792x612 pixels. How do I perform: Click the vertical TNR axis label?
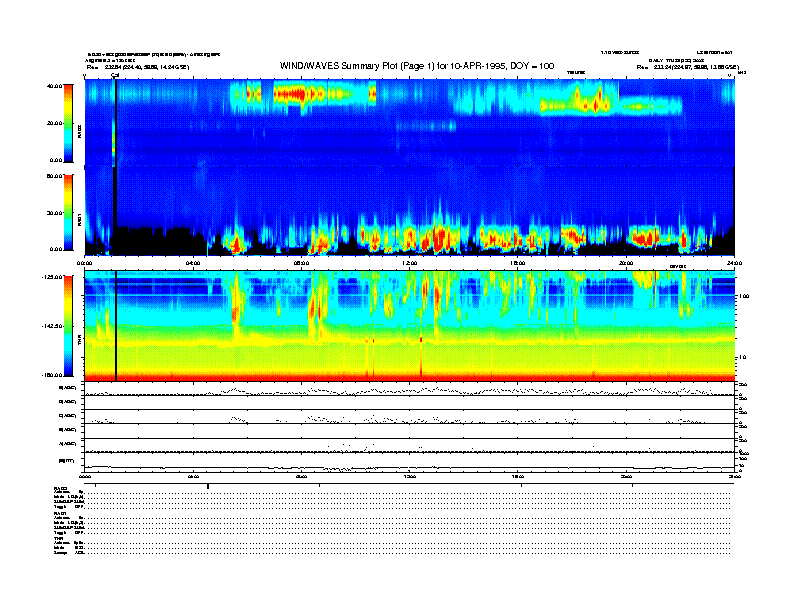(80, 342)
